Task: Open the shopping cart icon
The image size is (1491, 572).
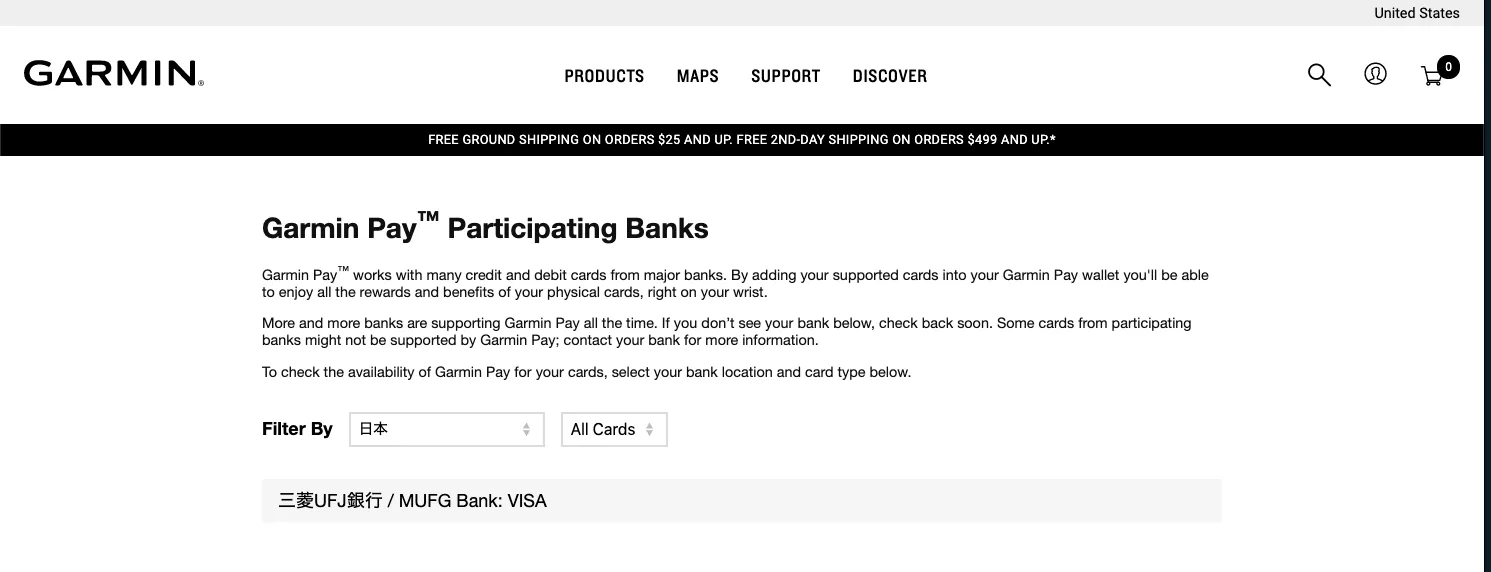Action: [1431, 77]
